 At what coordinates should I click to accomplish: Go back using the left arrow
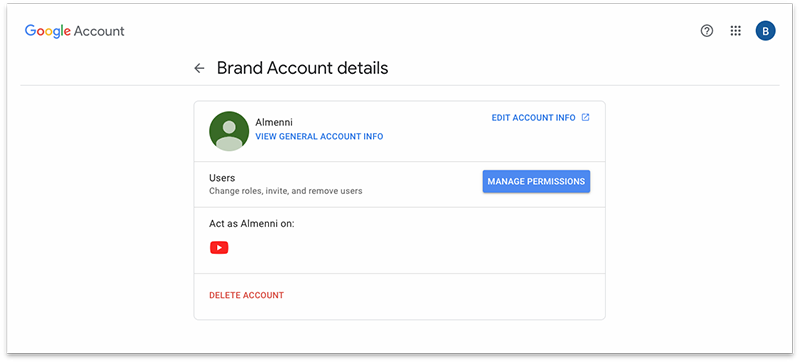199,68
